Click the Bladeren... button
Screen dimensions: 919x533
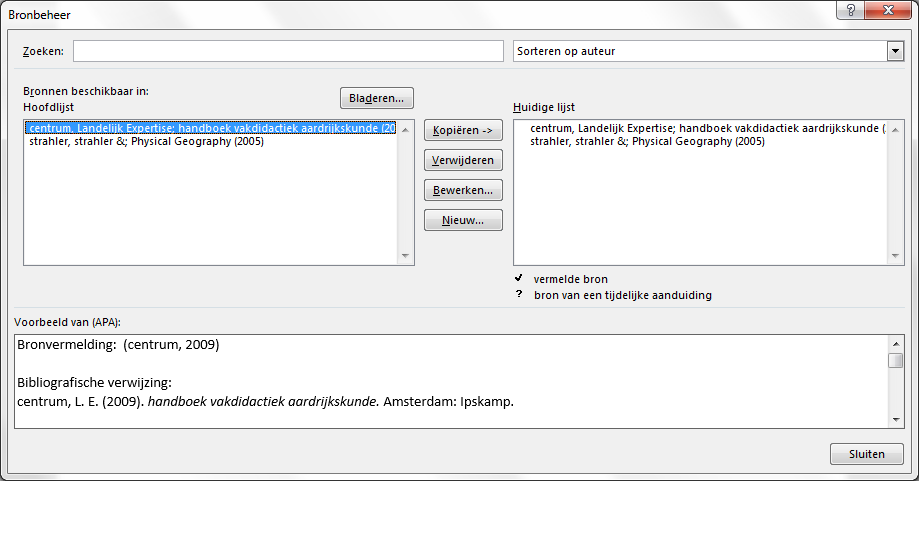tap(376, 98)
